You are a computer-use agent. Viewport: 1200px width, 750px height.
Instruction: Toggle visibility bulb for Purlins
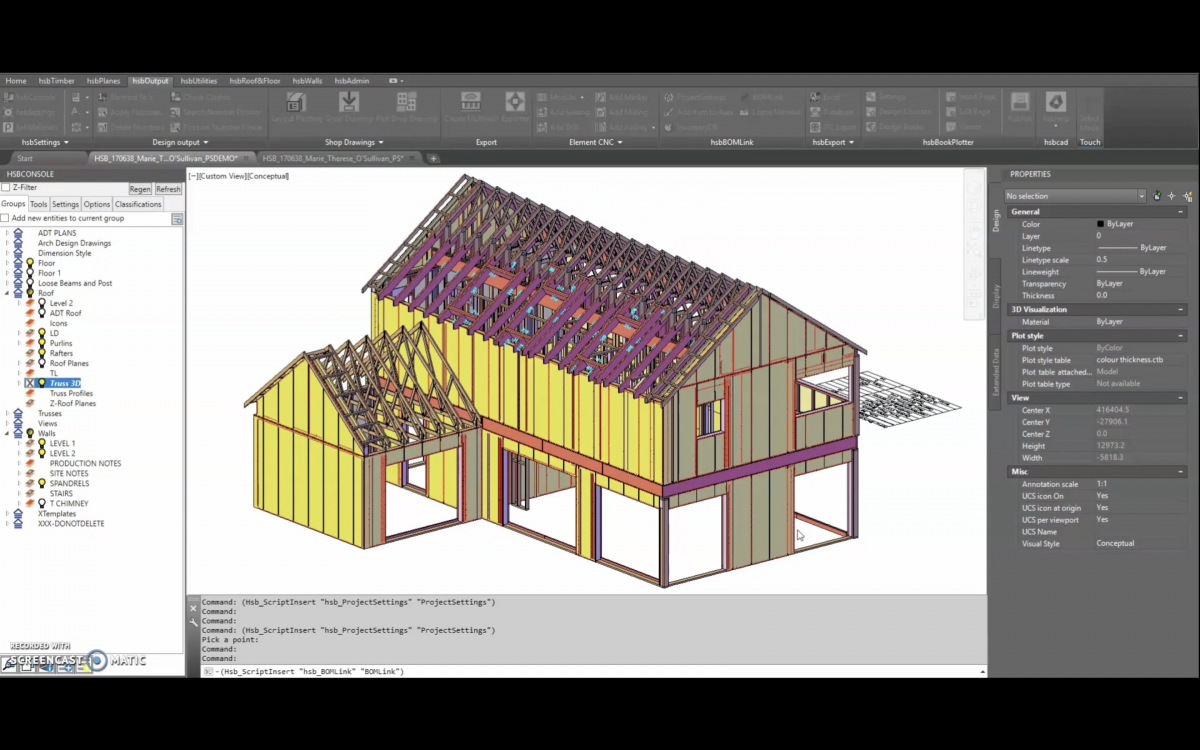tap(42, 343)
